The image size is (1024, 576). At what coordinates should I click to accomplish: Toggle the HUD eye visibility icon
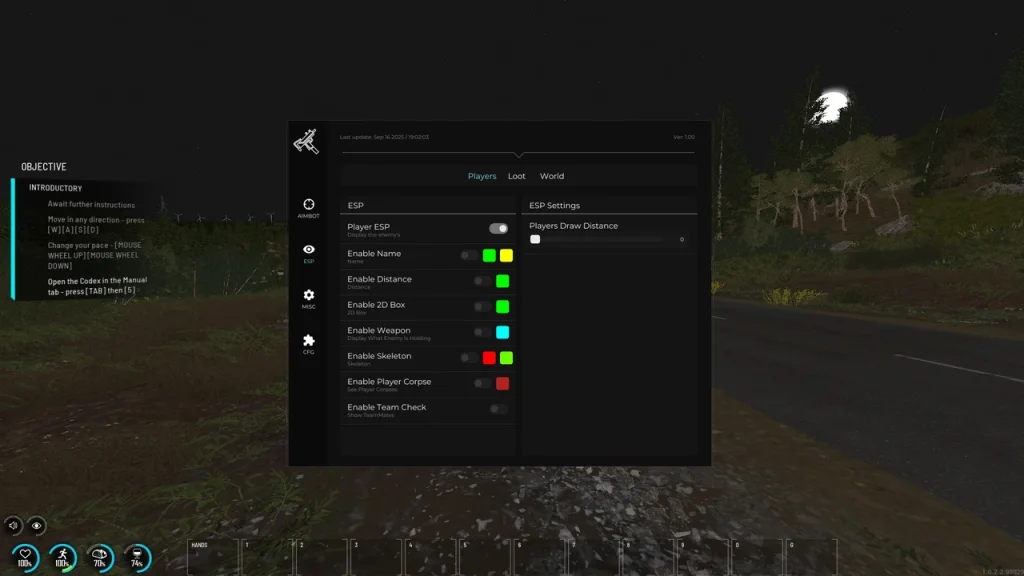pos(37,524)
